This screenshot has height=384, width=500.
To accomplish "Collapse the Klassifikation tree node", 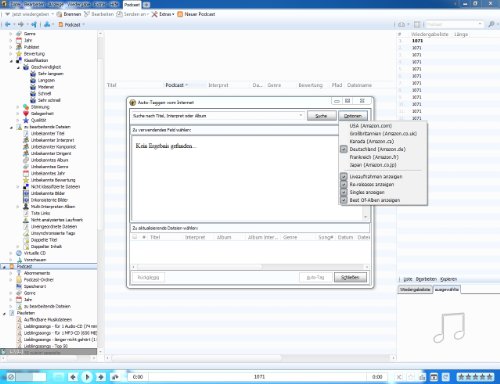I will (x=11, y=61).
